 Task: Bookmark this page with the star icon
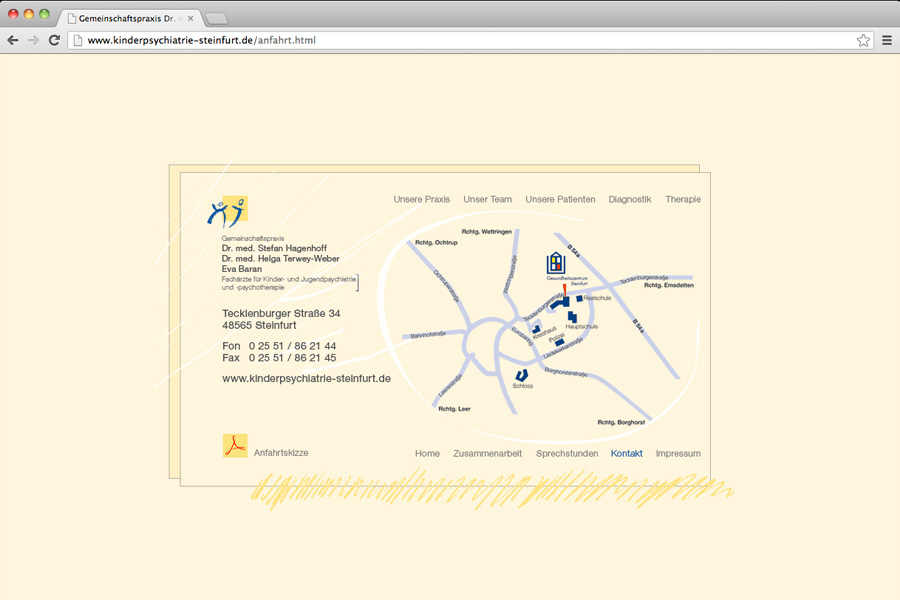pyautogui.click(x=863, y=40)
